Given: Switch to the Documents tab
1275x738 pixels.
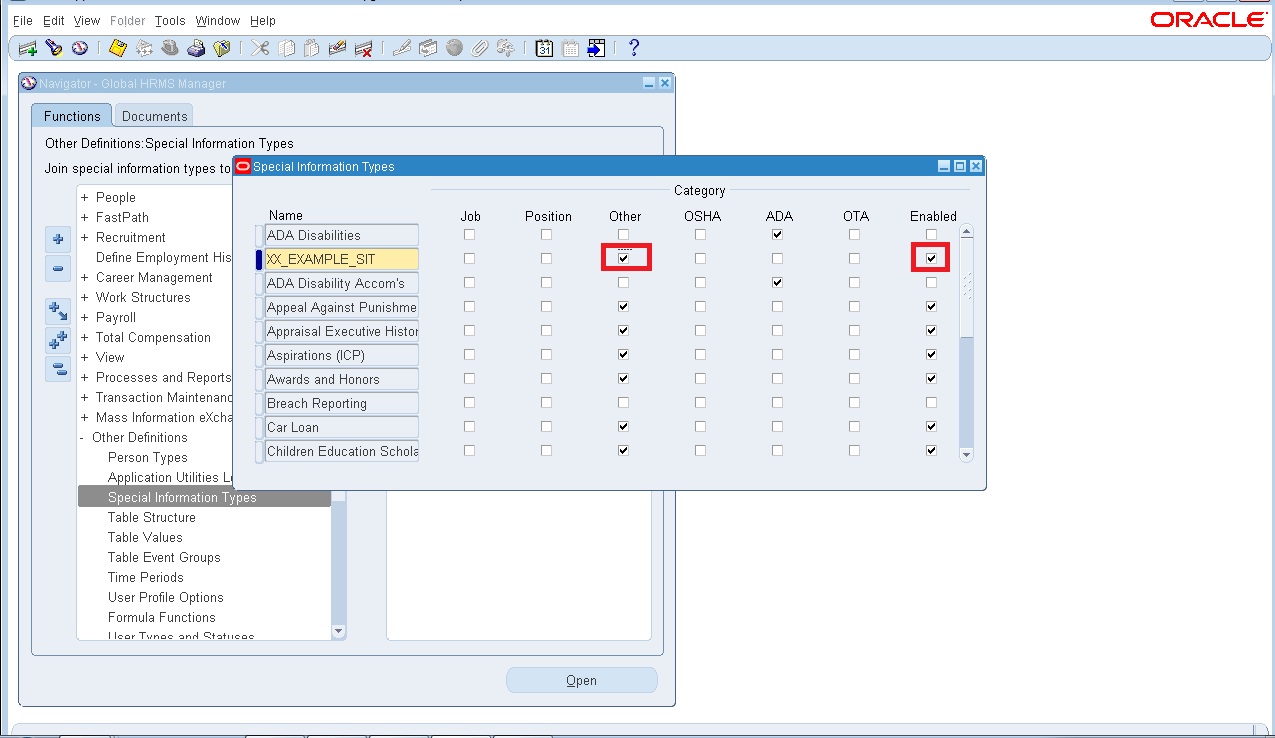Looking at the screenshot, I should (153, 115).
